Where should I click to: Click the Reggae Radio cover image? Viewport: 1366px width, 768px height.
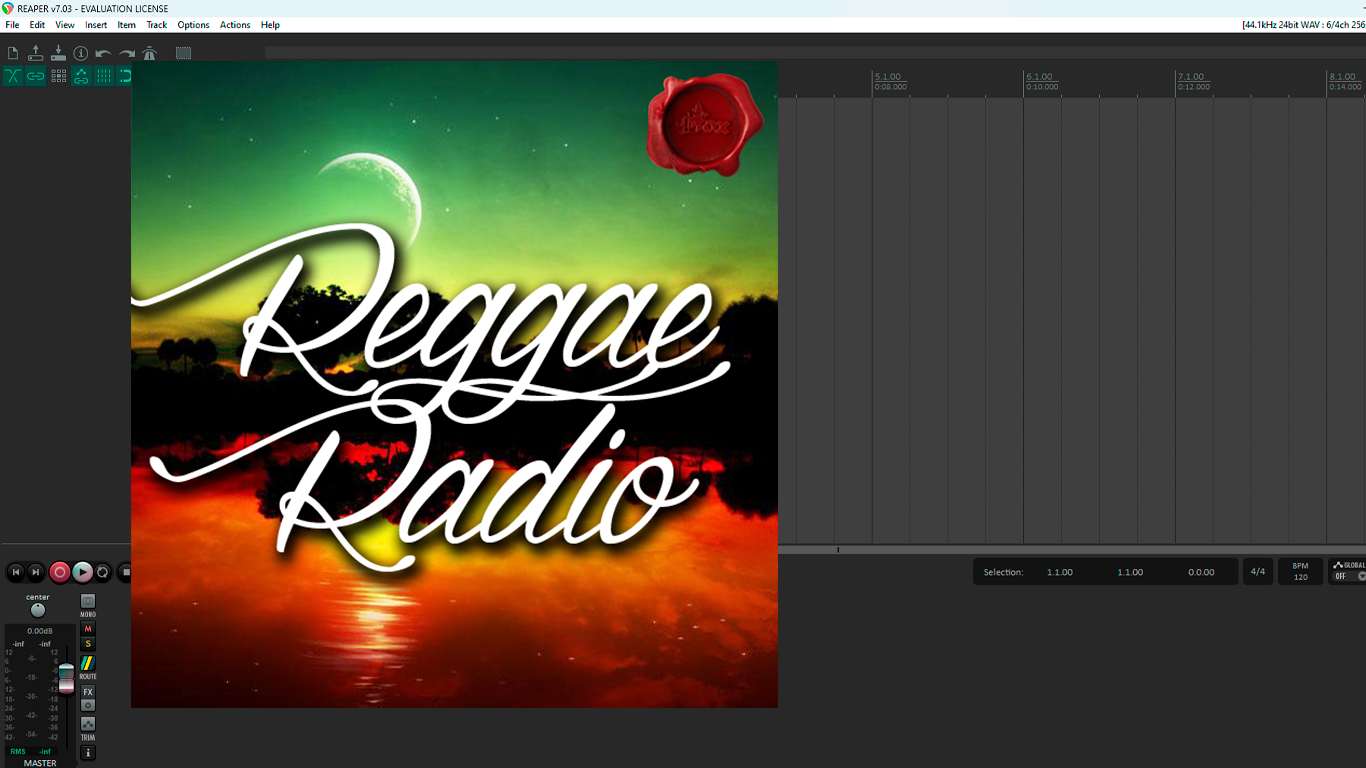(454, 385)
